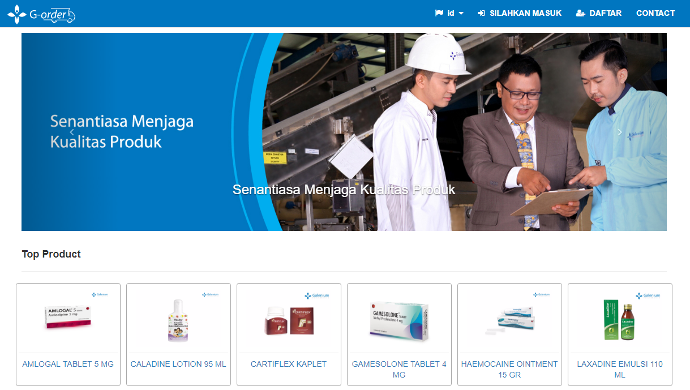The width and height of the screenshot is (690, 390).
Task: Open Amlogal Tablet 5 MG product image
Action: [x=68, y=318]
